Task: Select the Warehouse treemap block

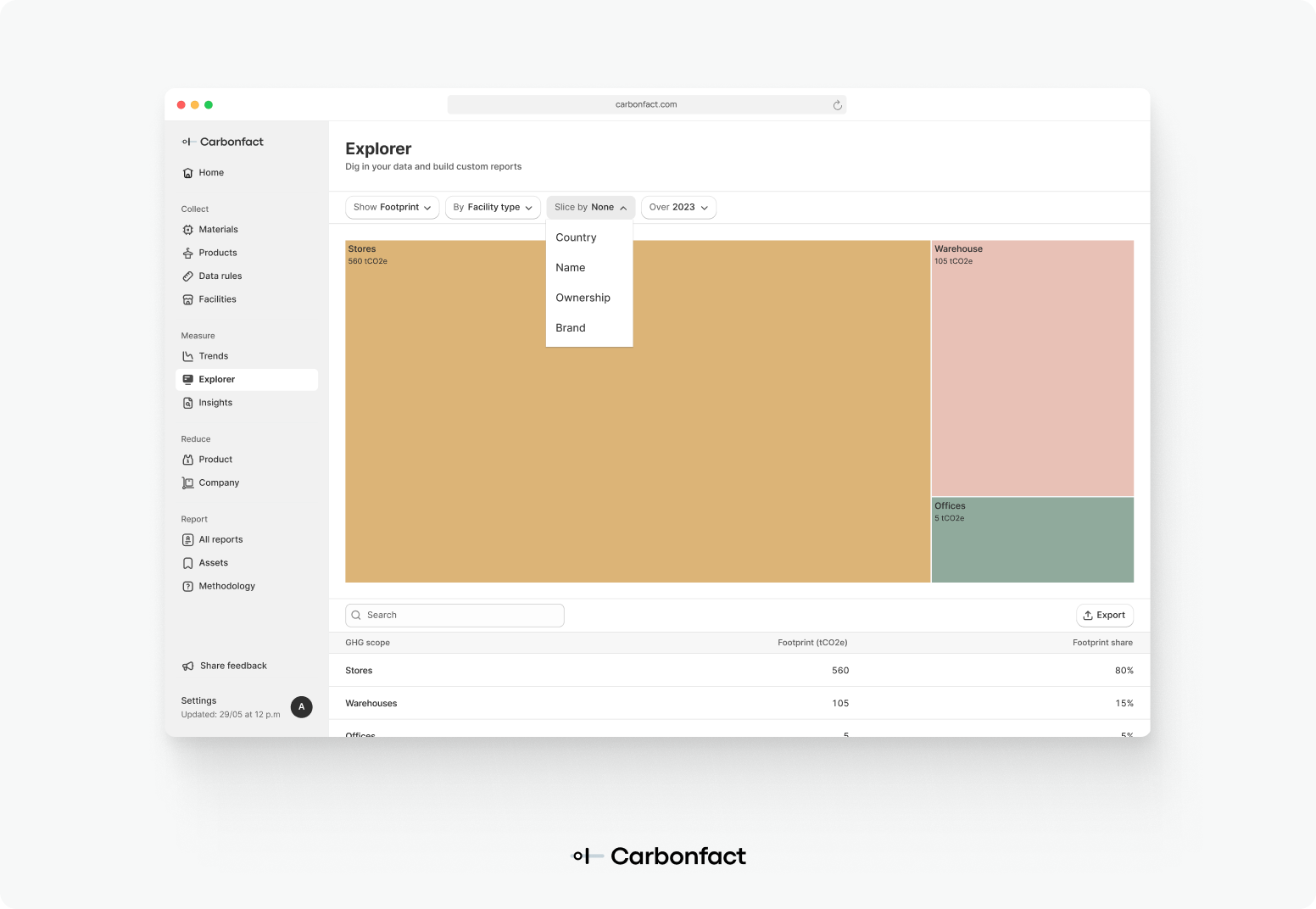Action: point(1033,369)
